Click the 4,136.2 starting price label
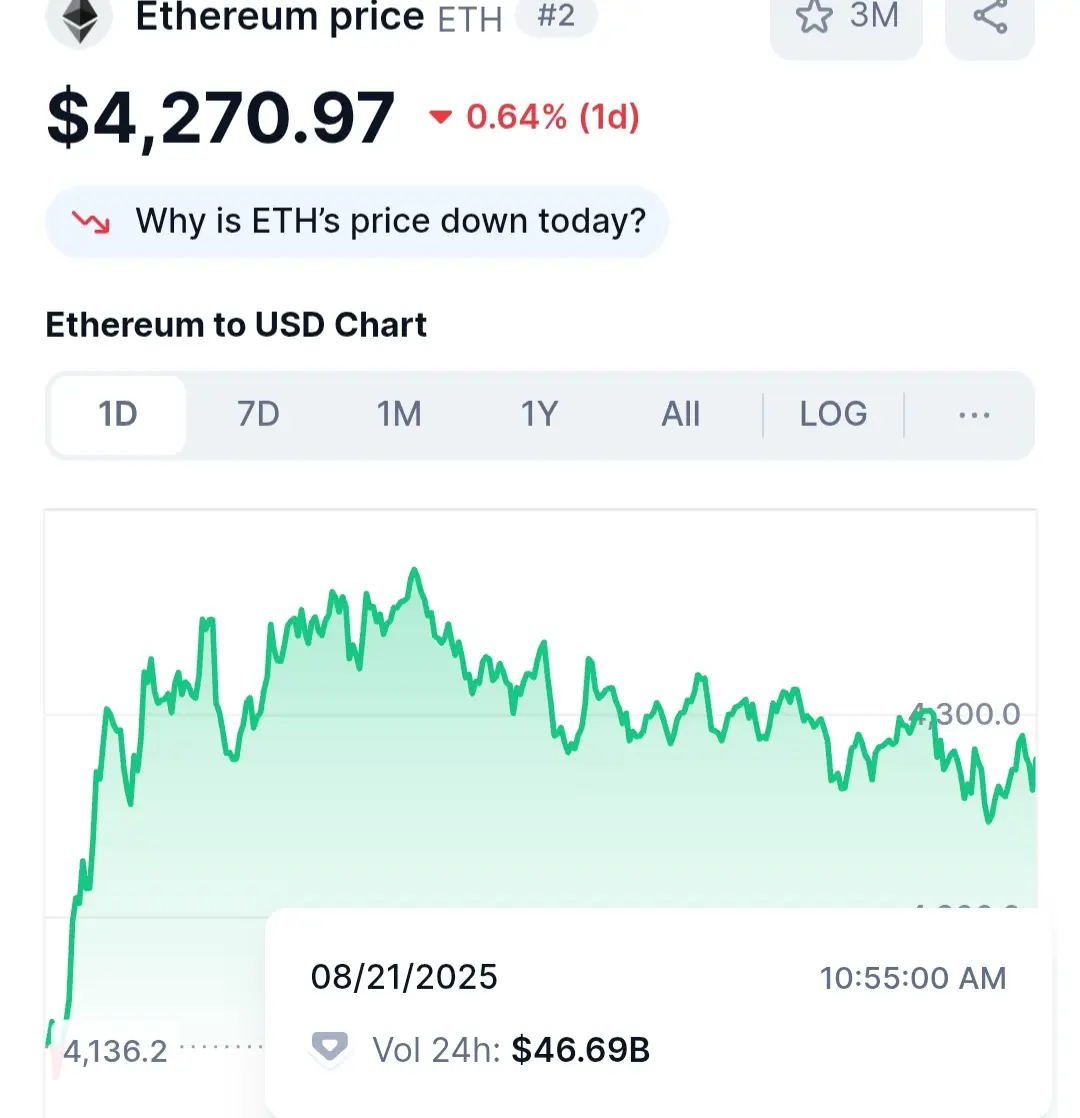The height and width of the screenshot is (1118, 1080). tap(115, 1051)
